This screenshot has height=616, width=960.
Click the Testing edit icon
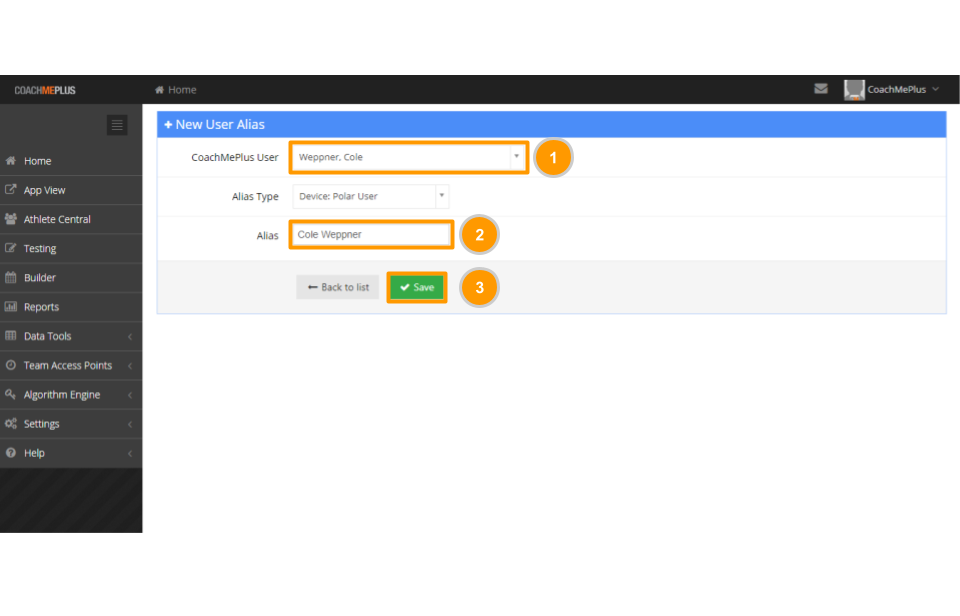coord(11,248)
